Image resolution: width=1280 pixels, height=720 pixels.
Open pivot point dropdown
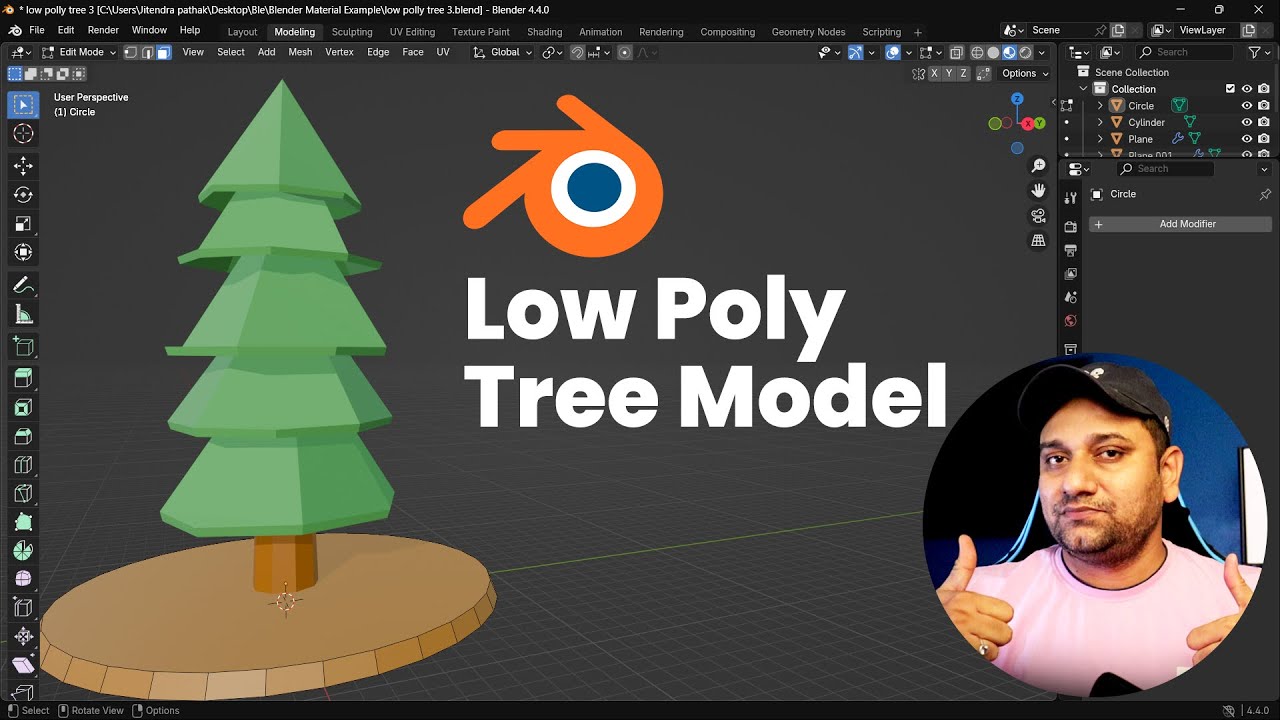(553, 52)
